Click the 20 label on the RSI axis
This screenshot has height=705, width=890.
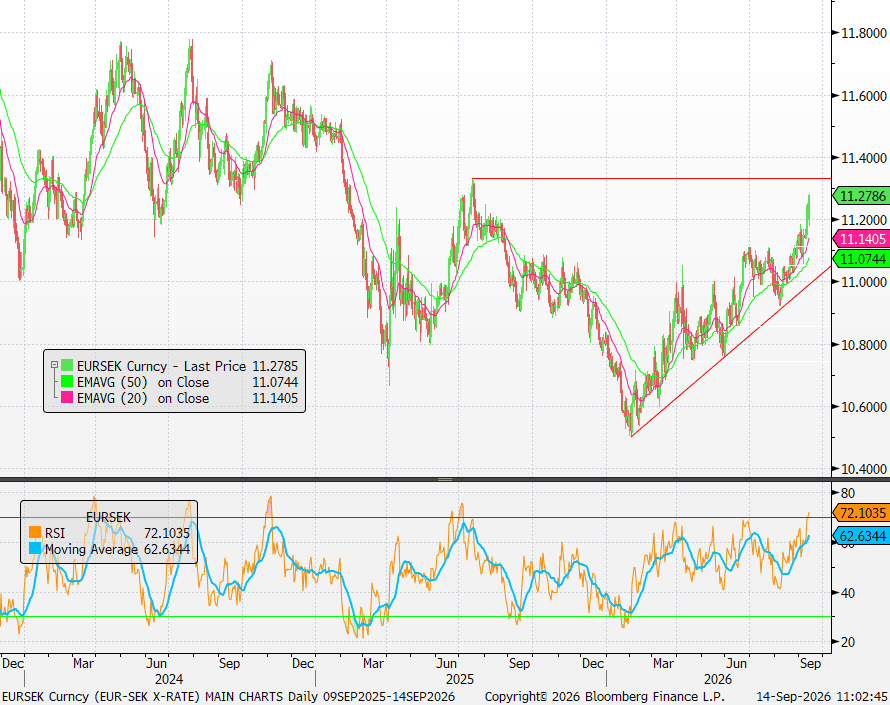pyautogui.click(x=848, y=642)
